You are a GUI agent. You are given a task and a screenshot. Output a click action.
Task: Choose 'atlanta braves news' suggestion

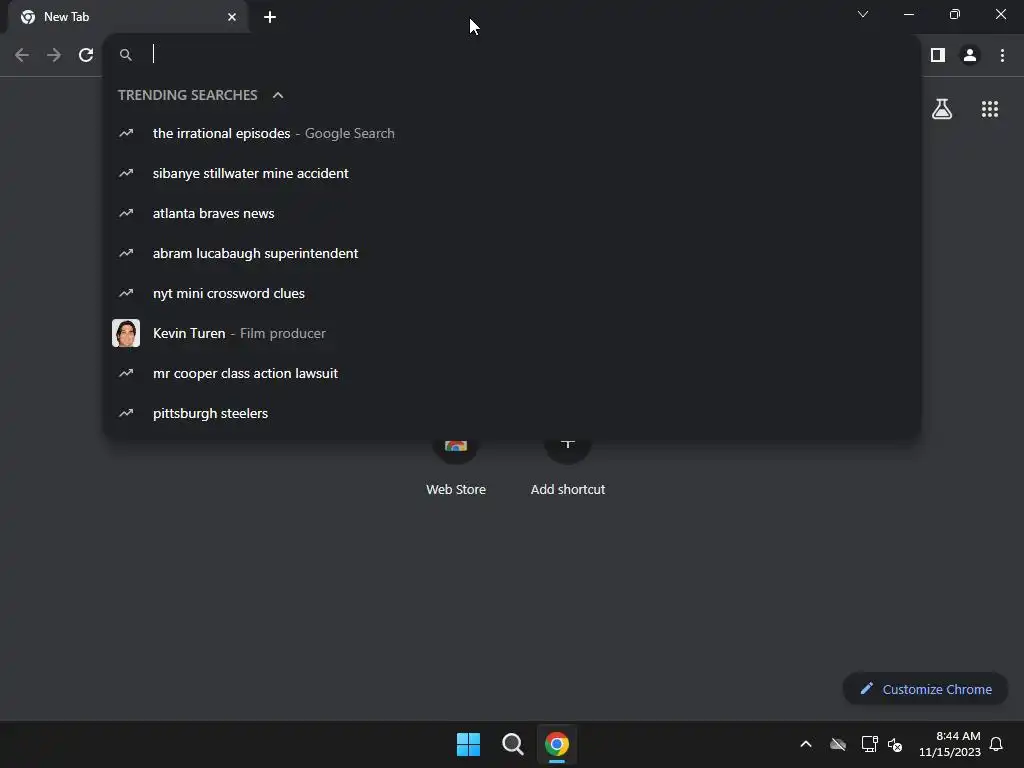(513, 214)
